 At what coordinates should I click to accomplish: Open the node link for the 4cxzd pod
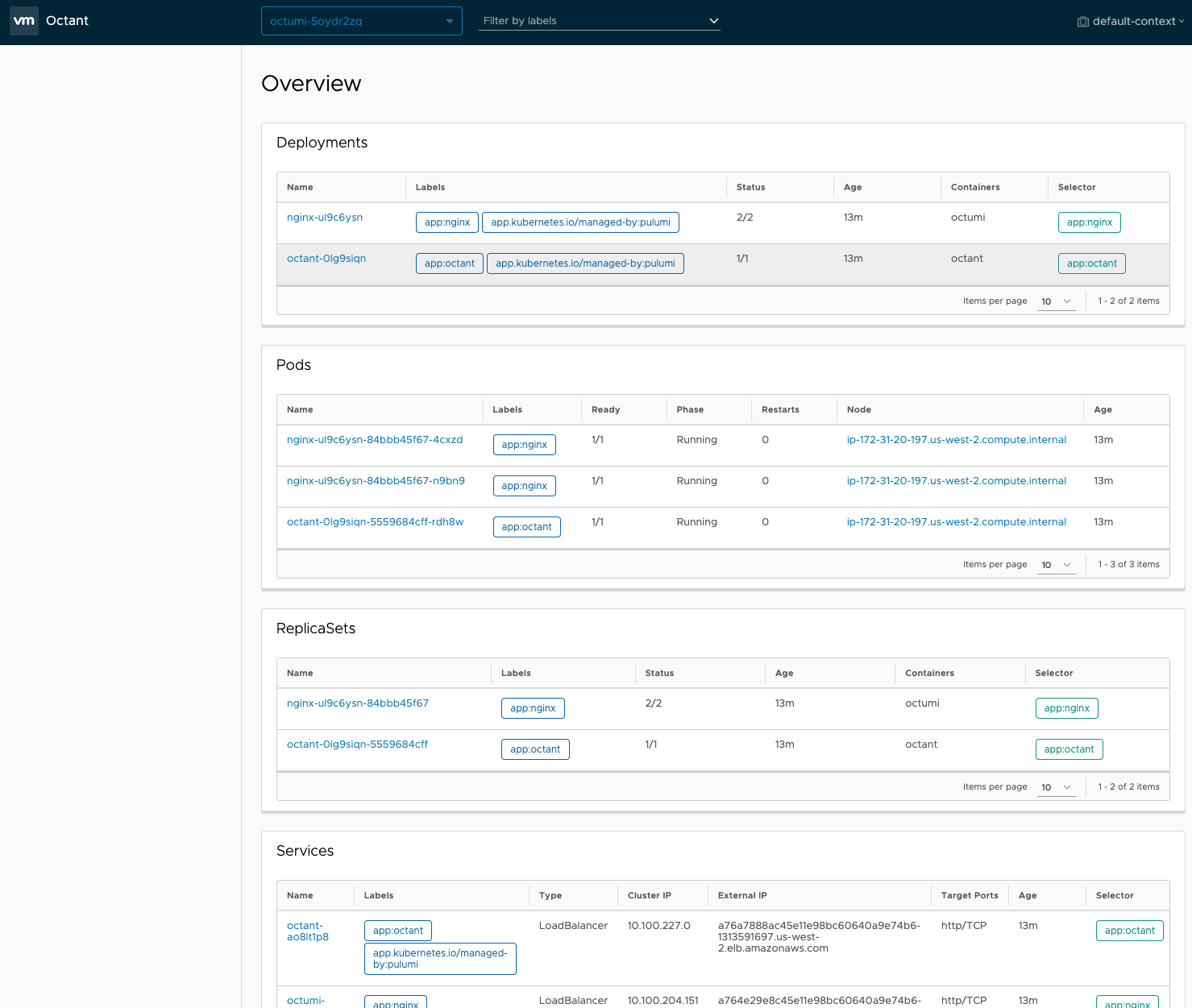957,440
